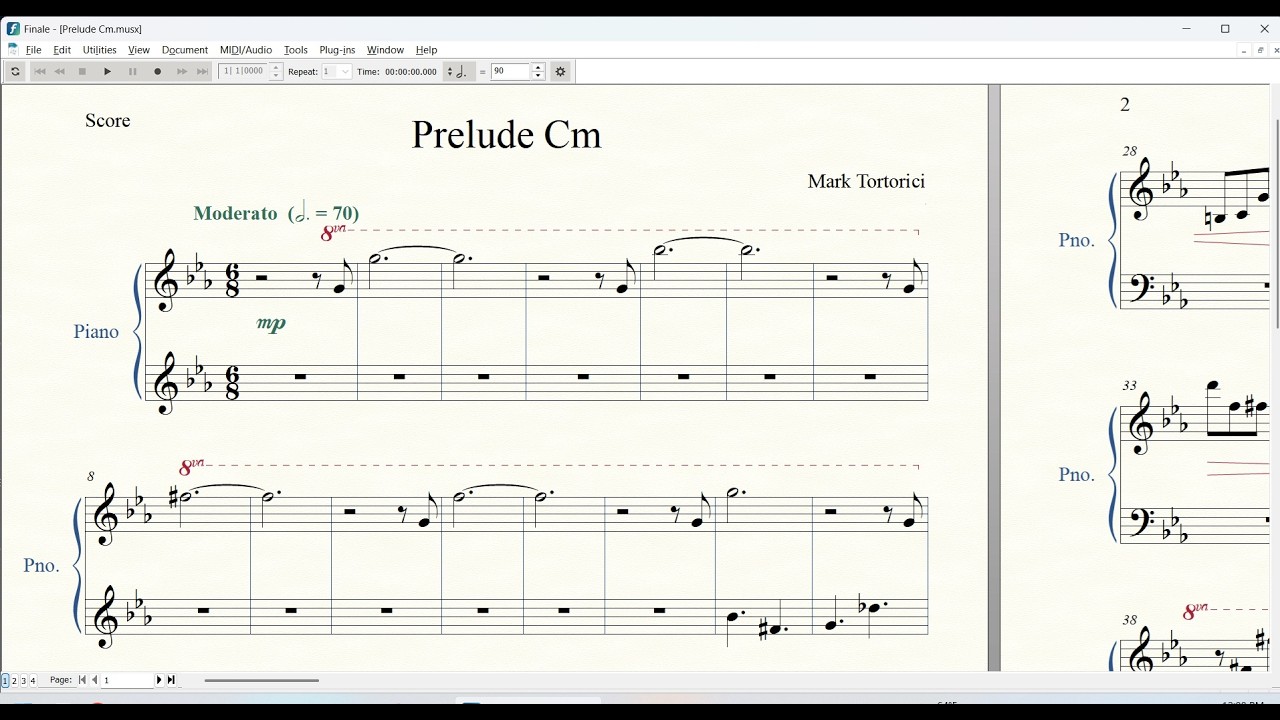Click the document icon left of File menu

pyautogui.click(x=13, y=50)
